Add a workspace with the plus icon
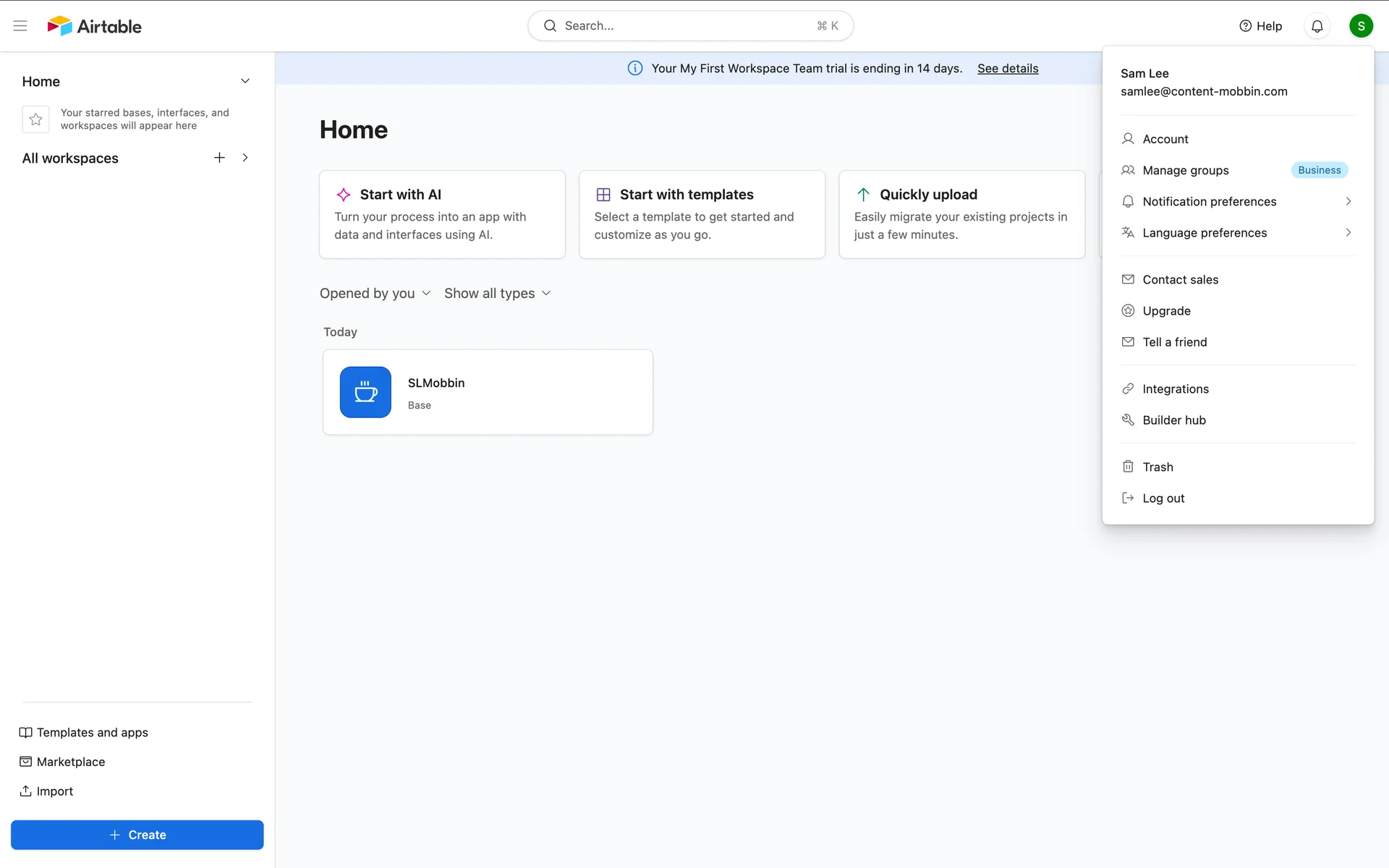1389x868 pixels. click(219, 158)
